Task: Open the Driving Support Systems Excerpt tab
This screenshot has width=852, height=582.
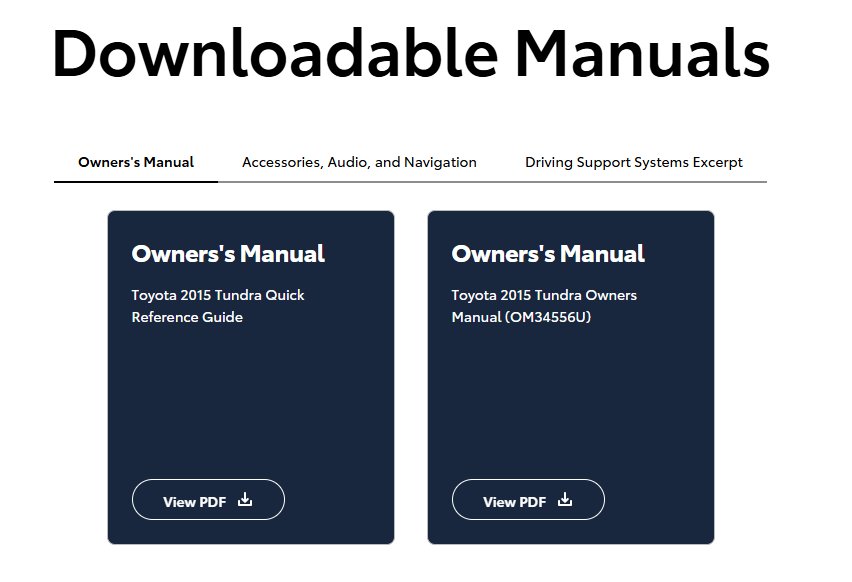Action: pos(634,162)
